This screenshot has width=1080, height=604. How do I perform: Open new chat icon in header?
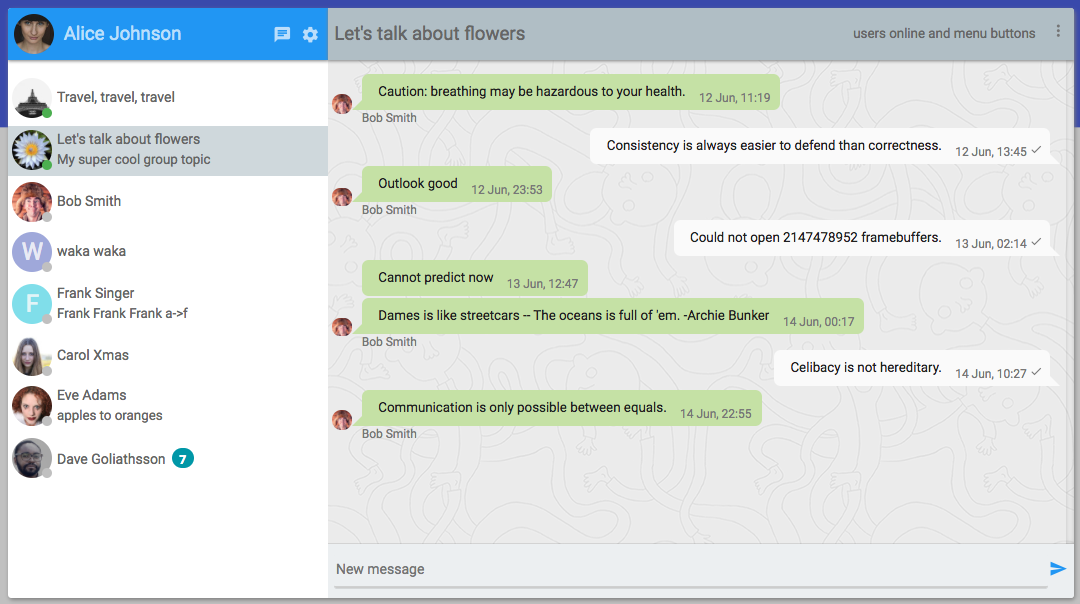282,34
